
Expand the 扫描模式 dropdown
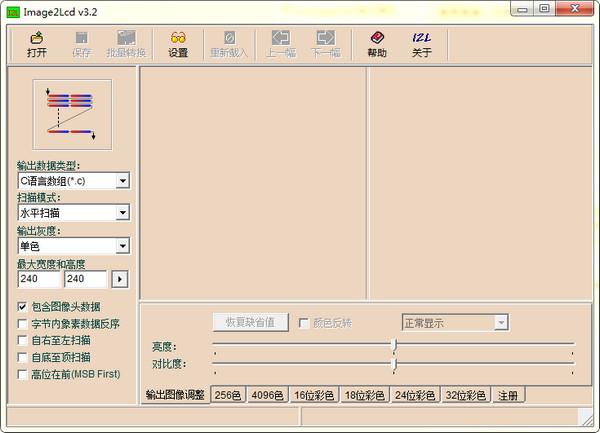point(122,213)
